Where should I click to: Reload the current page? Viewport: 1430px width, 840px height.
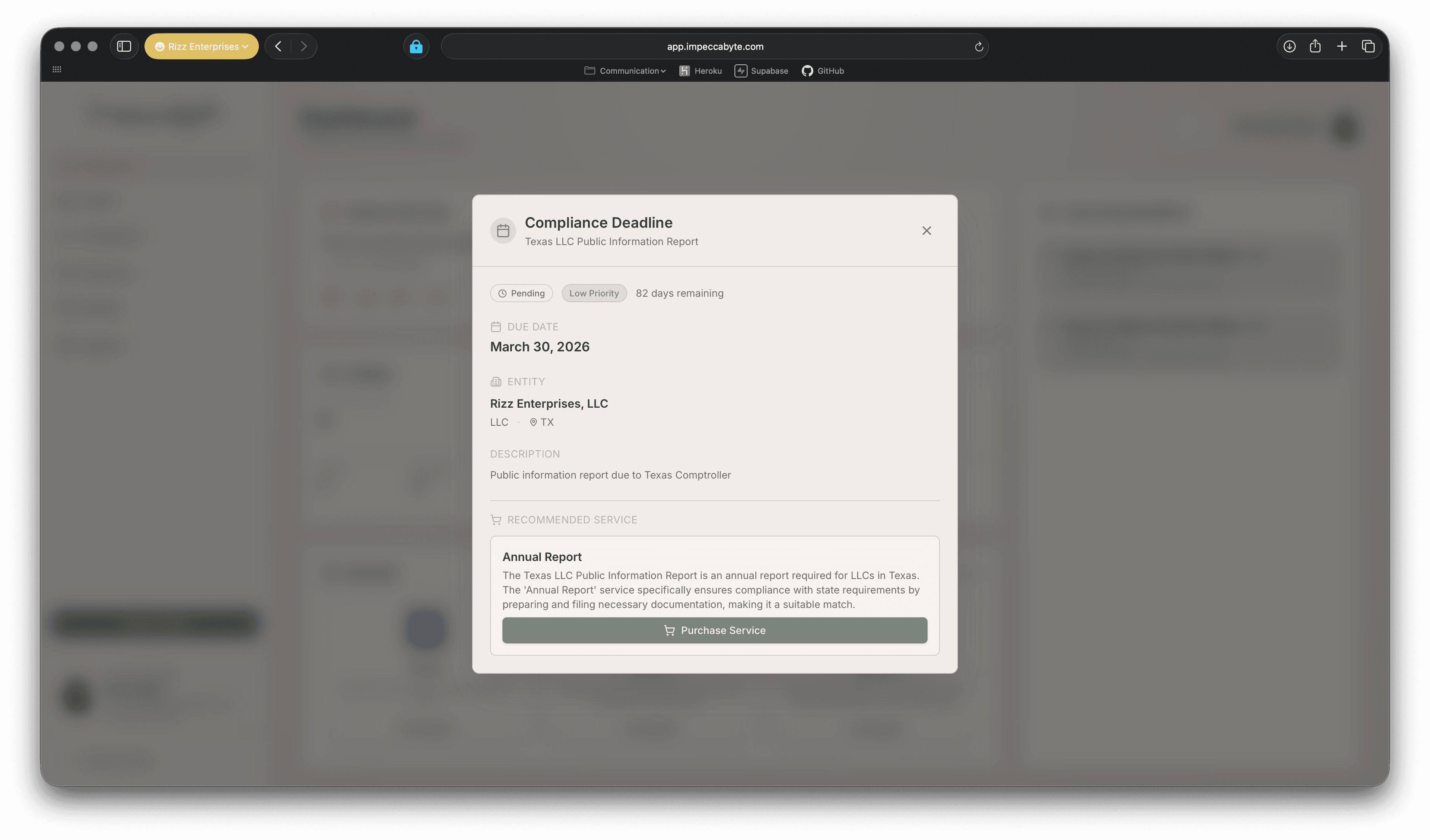pyautogui.click(x=978, y=47)
